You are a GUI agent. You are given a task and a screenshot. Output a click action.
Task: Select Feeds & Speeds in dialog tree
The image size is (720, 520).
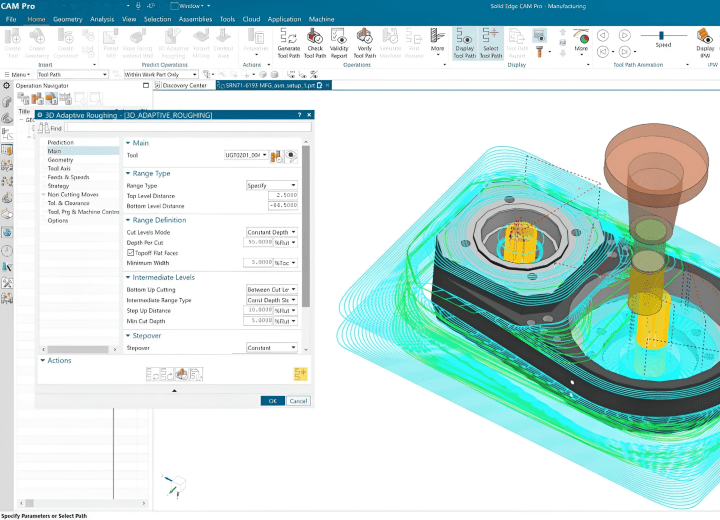[68, 177]
